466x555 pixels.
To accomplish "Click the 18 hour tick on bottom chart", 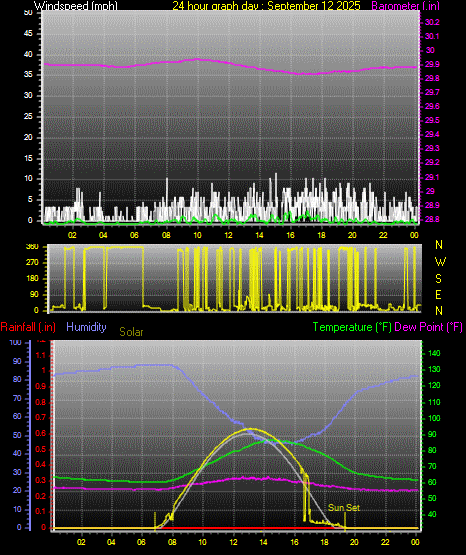I will click(x=324, y=542).
